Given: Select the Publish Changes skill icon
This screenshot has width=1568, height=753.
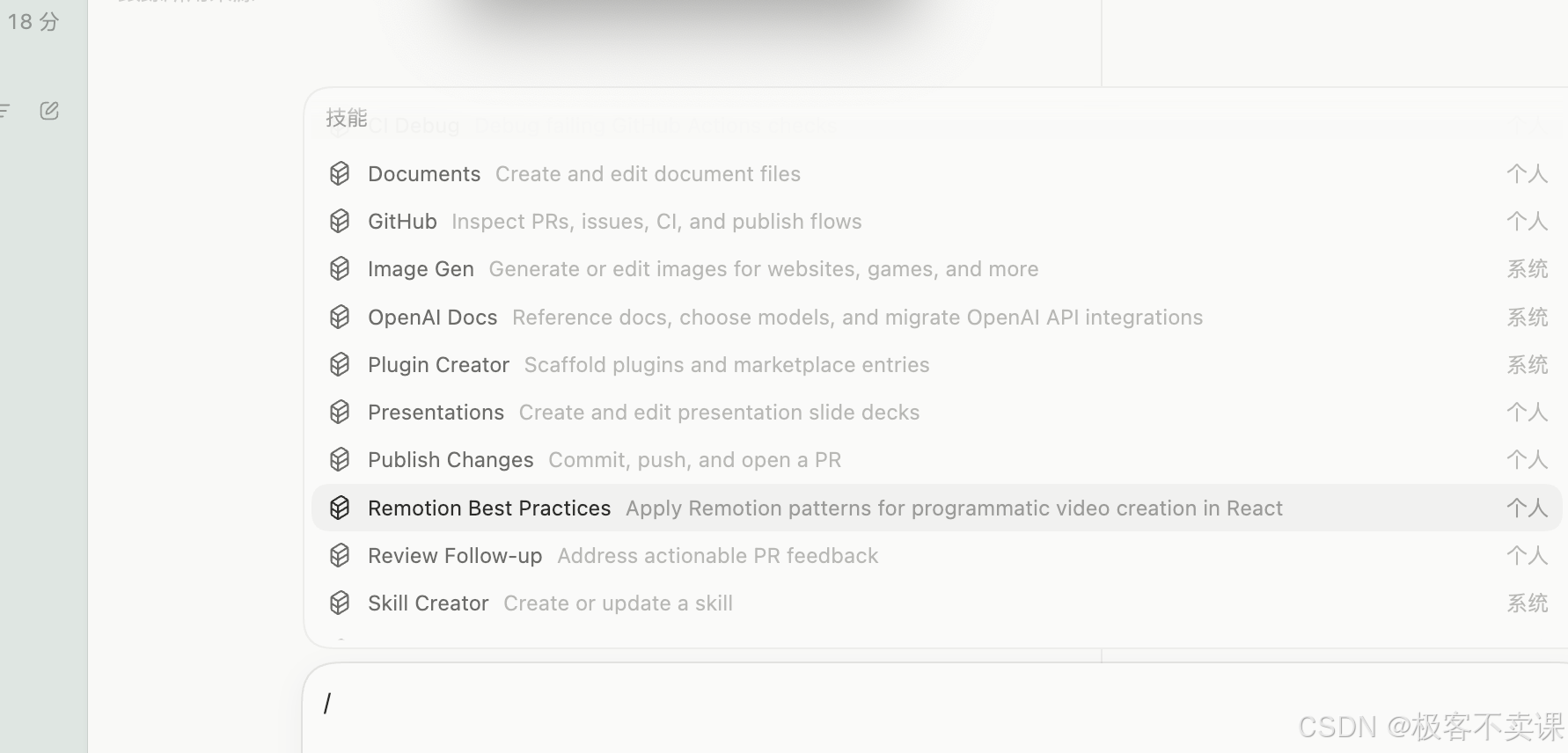Looking at the screenshot, I should (x=340, y=459).
